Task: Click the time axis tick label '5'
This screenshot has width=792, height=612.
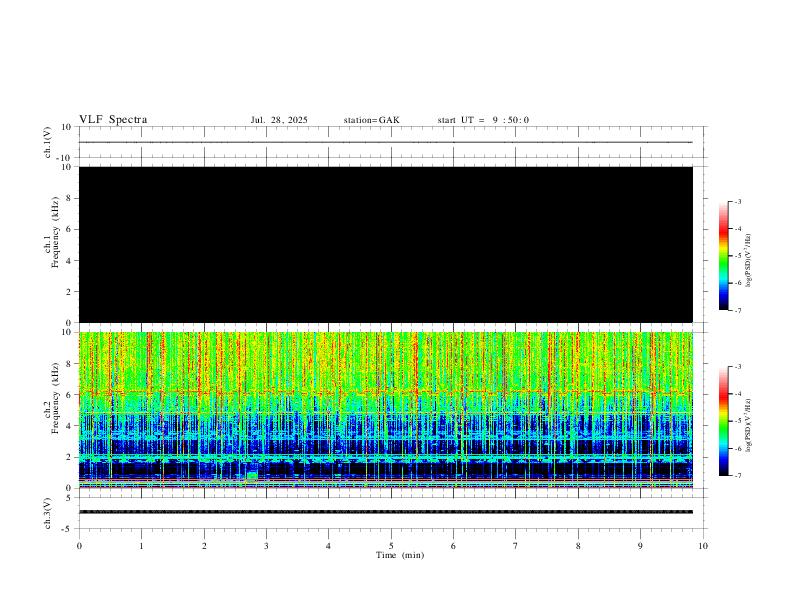Action: coord(391,546)
